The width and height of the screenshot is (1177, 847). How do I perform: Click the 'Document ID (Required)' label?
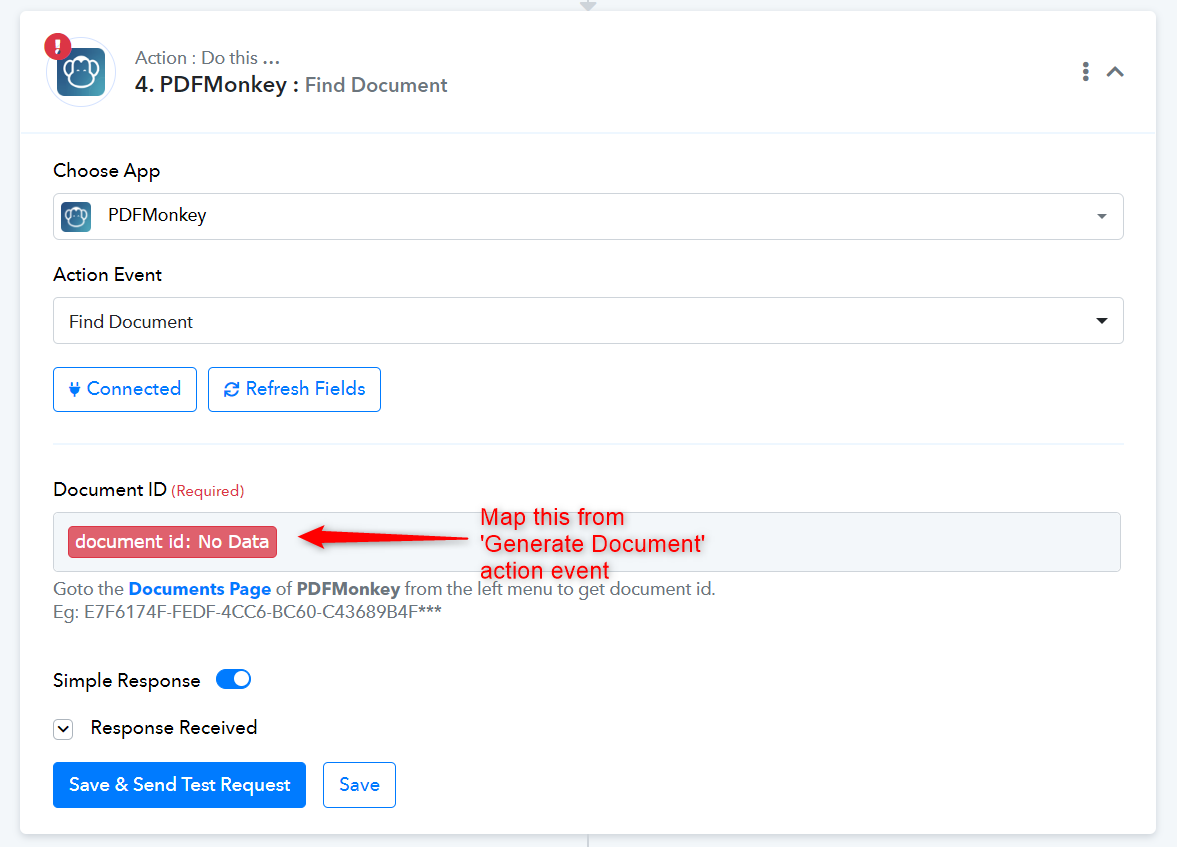tap(149, 490)
